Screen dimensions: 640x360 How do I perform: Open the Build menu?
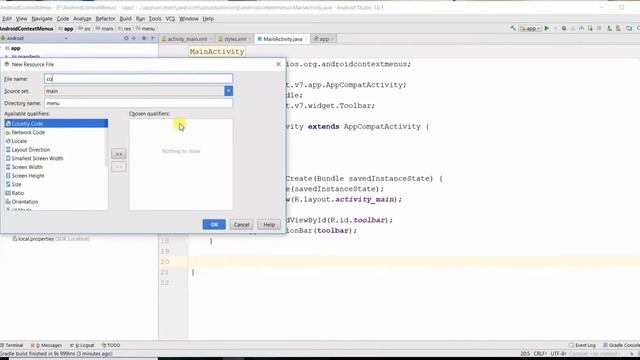pos(125,19)
